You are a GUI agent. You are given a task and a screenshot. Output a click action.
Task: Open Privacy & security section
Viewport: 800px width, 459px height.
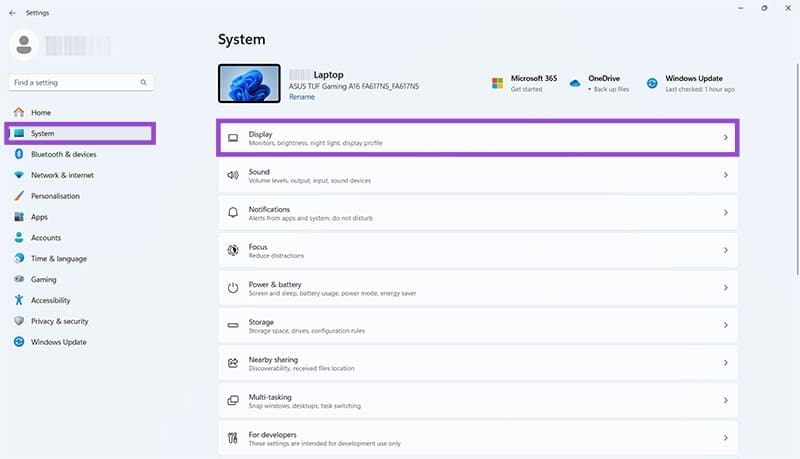(59, 321)
